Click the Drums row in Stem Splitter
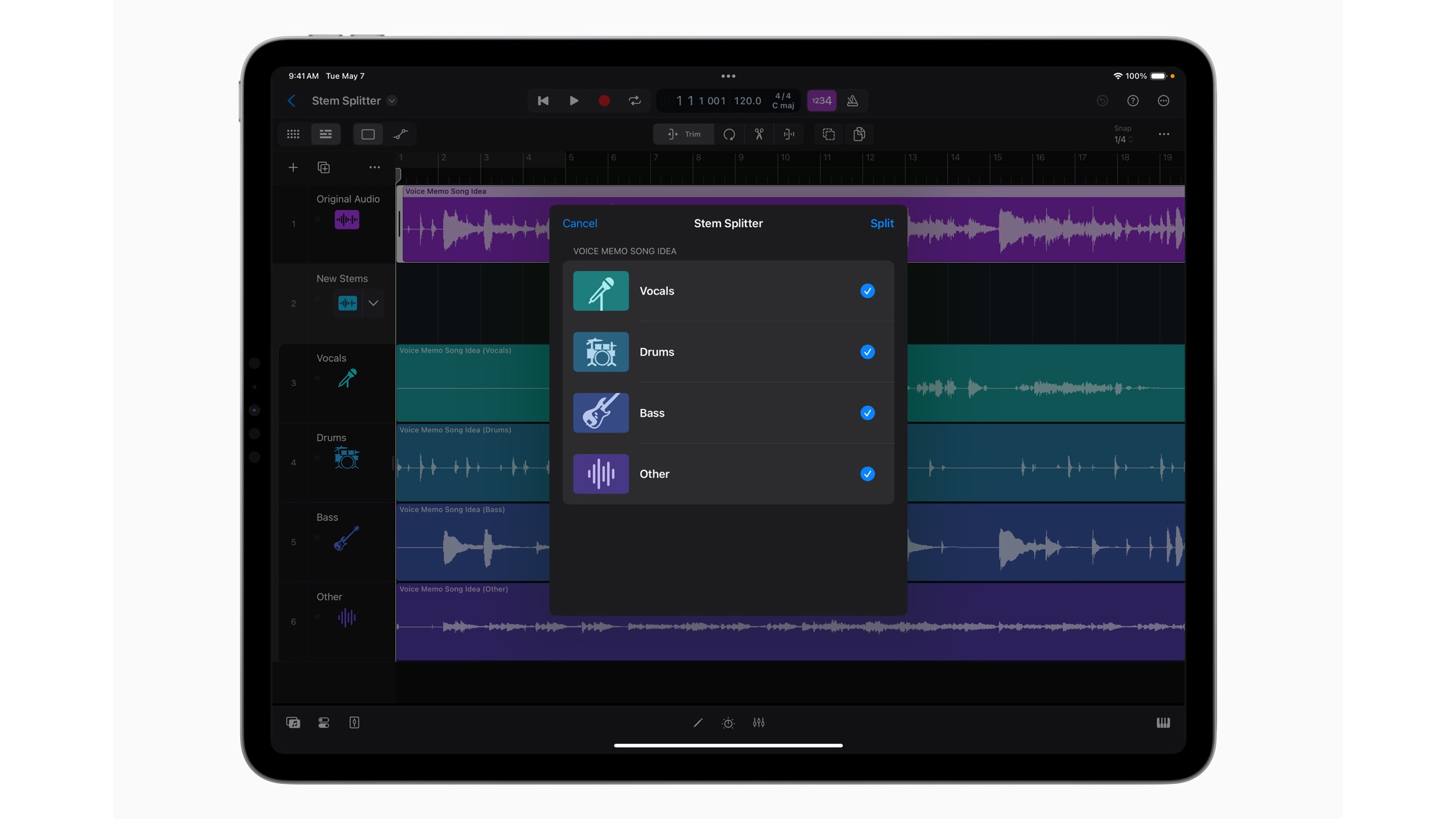The image size is (1456, 819). (x=728, y=352)
